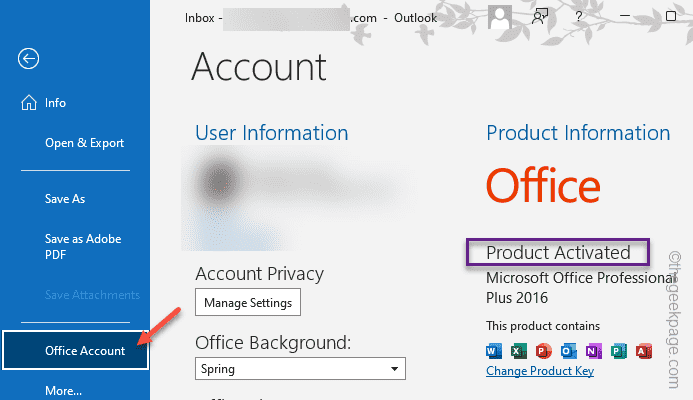The width and height of the screenshot is (693, 400).
Task: Click the PowerPoint app icon
Action: [x=544, y=351]
